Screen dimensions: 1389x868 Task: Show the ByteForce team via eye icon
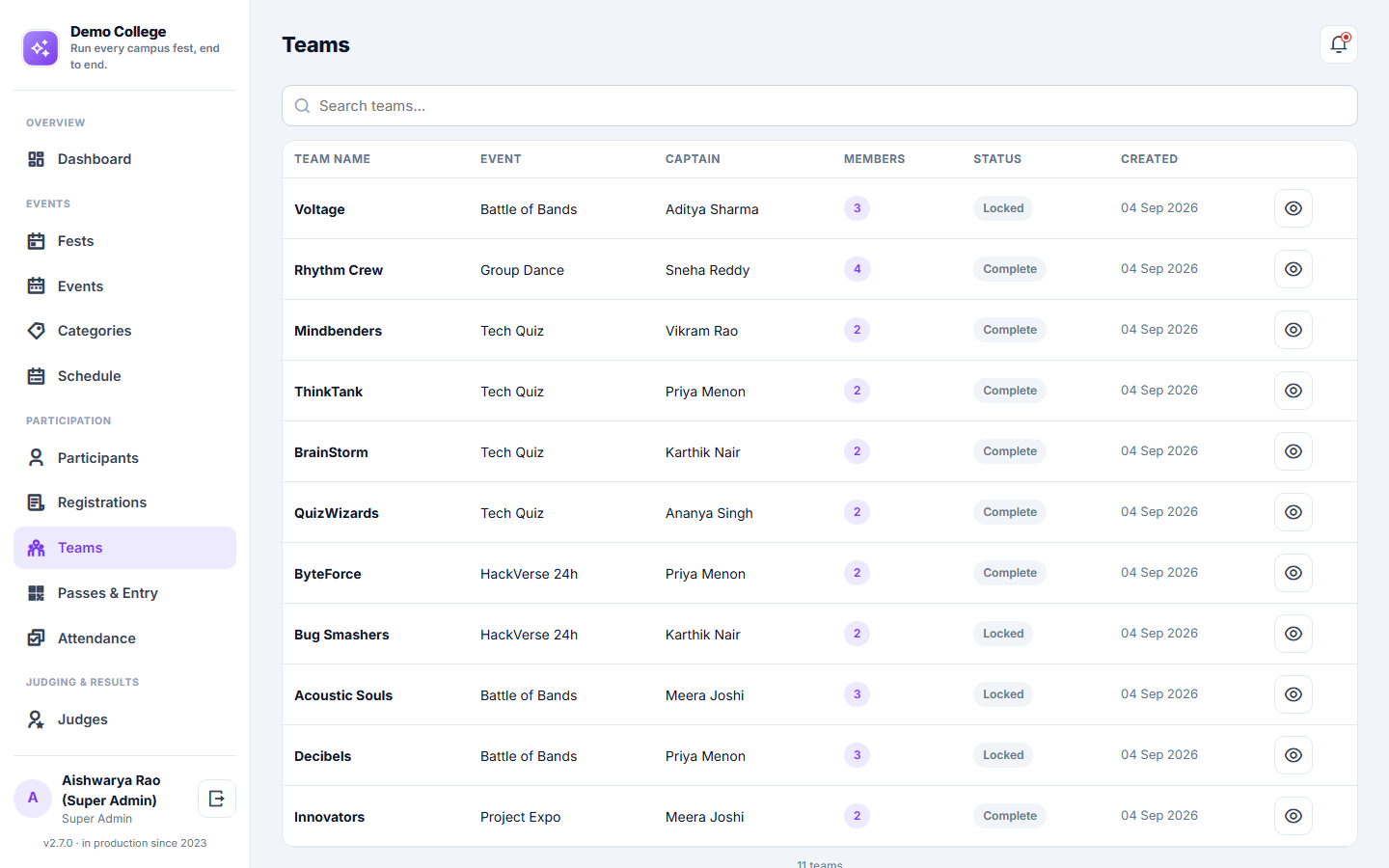point(1294,573)
